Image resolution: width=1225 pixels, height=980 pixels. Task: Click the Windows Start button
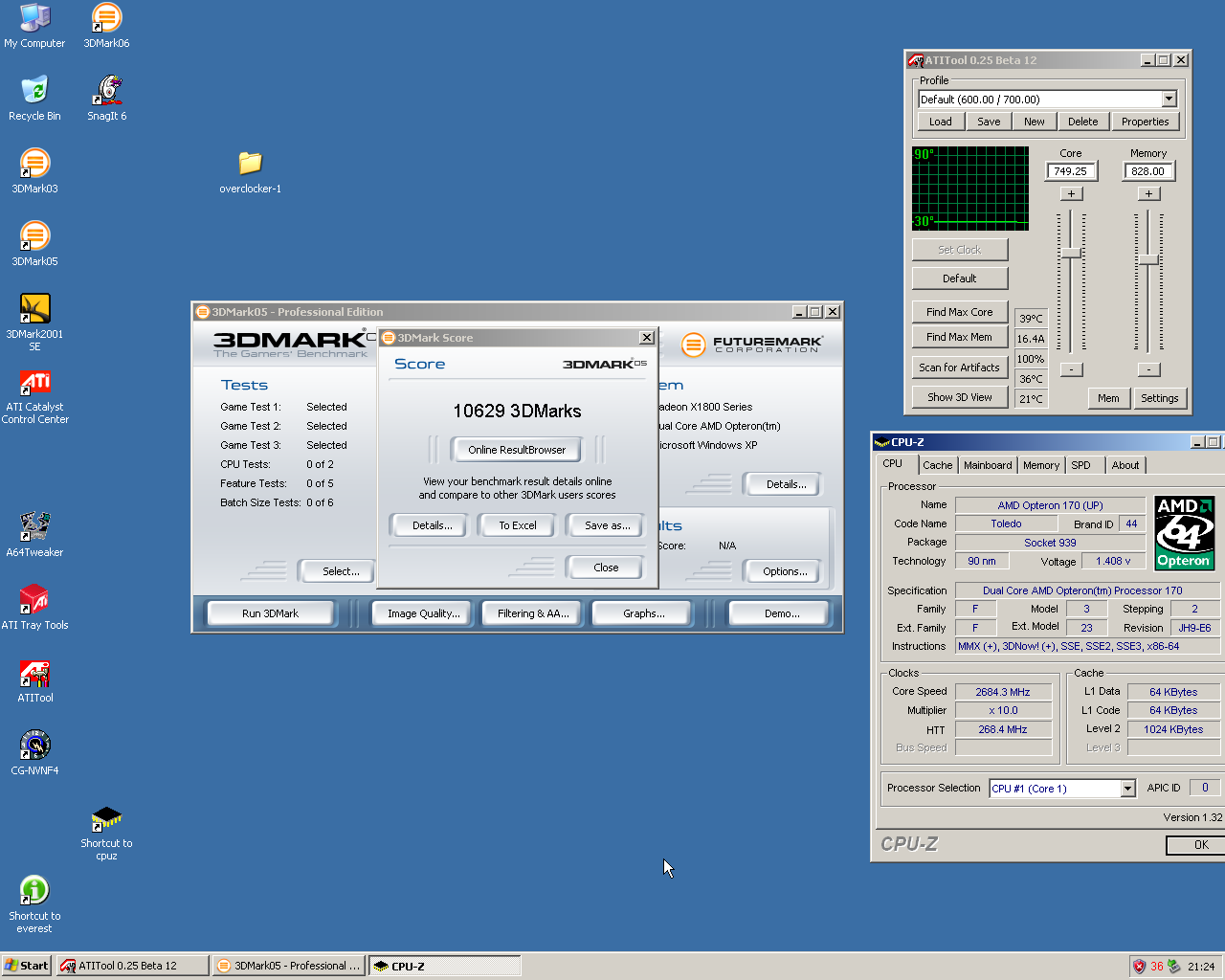pos(26,966)
